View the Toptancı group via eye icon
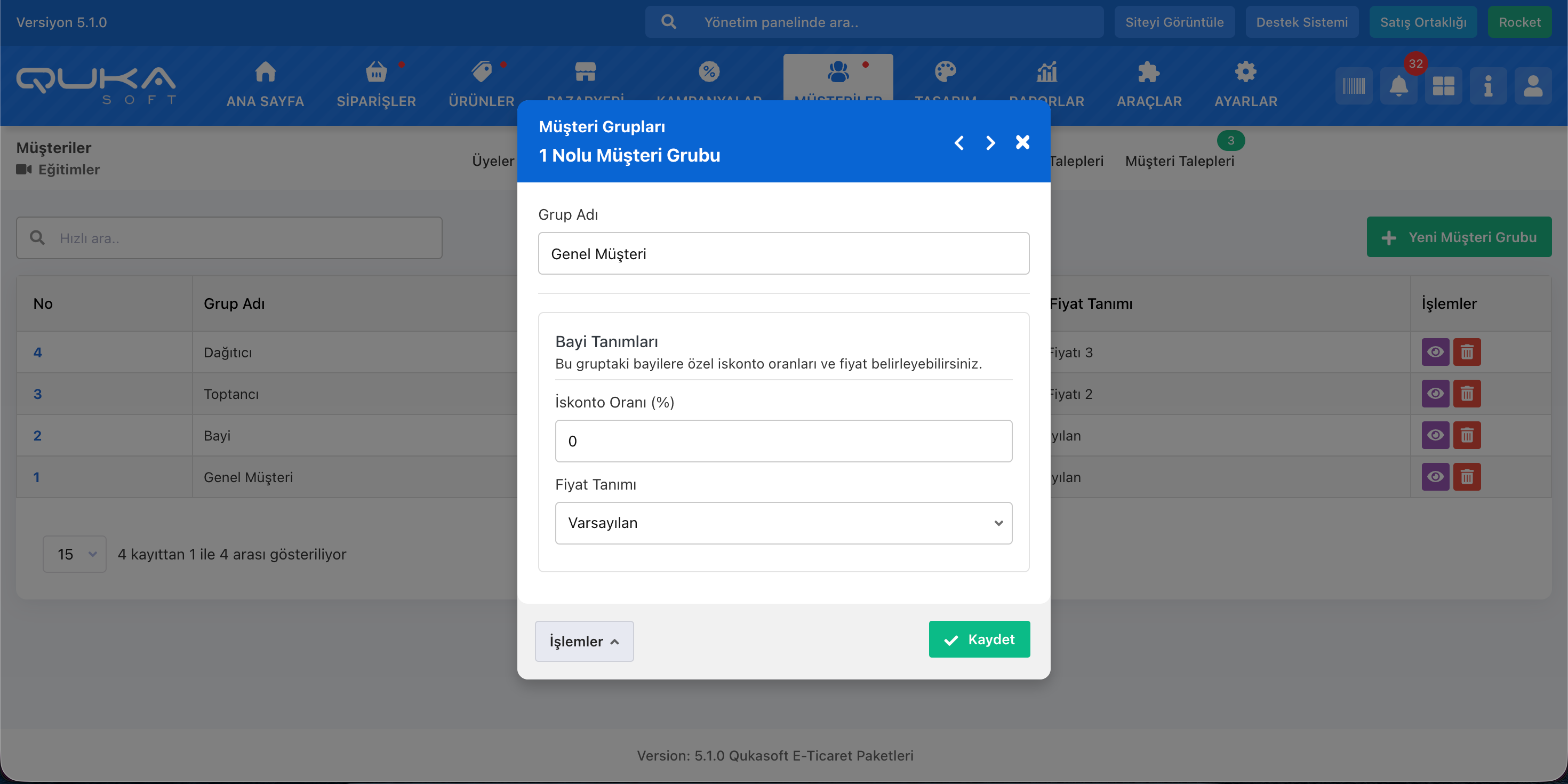1568x784 pixels. pos(1435,394)
